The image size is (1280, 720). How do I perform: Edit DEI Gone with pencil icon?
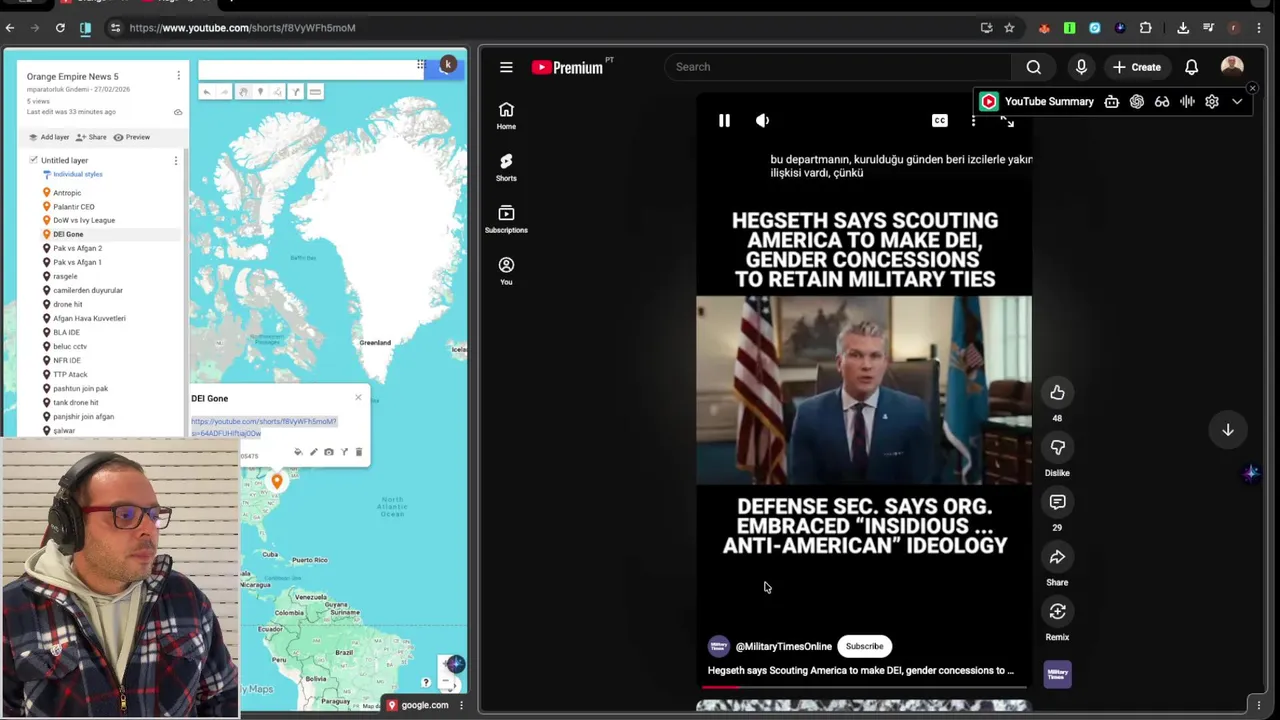313,452
